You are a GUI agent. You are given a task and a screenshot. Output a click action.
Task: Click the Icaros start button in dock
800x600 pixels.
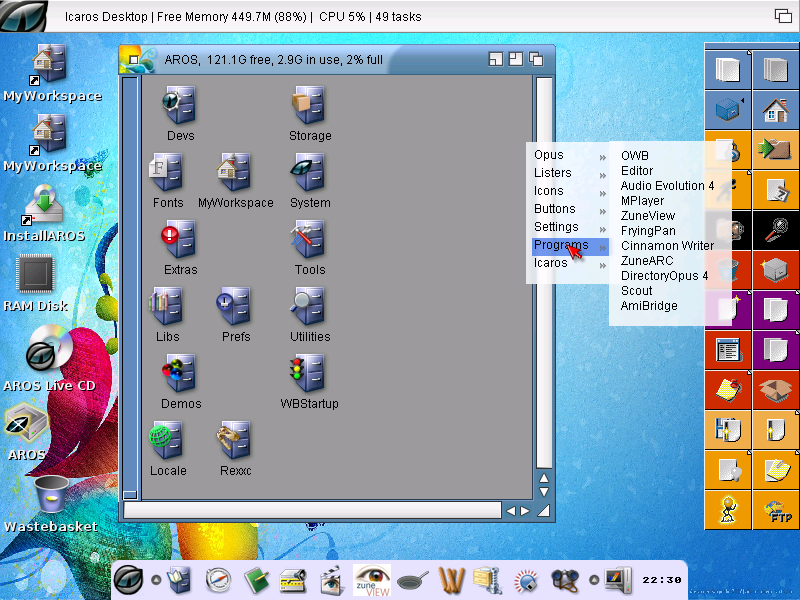click(128, 580)
